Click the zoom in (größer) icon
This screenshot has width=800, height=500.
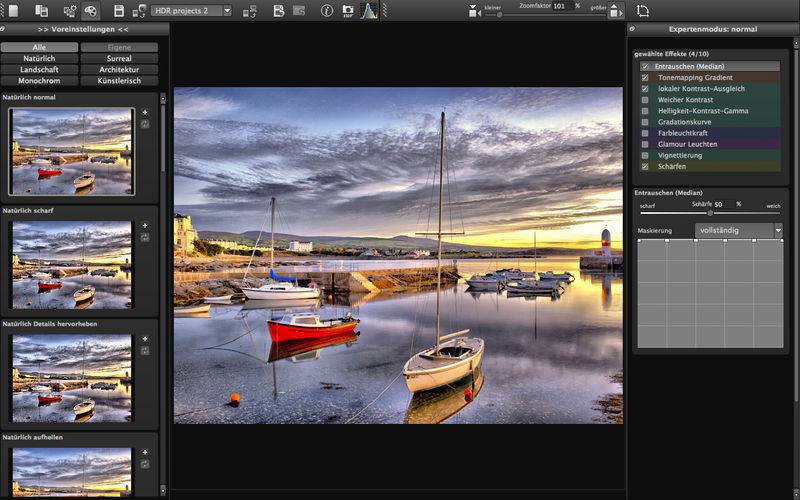point(616,11)
